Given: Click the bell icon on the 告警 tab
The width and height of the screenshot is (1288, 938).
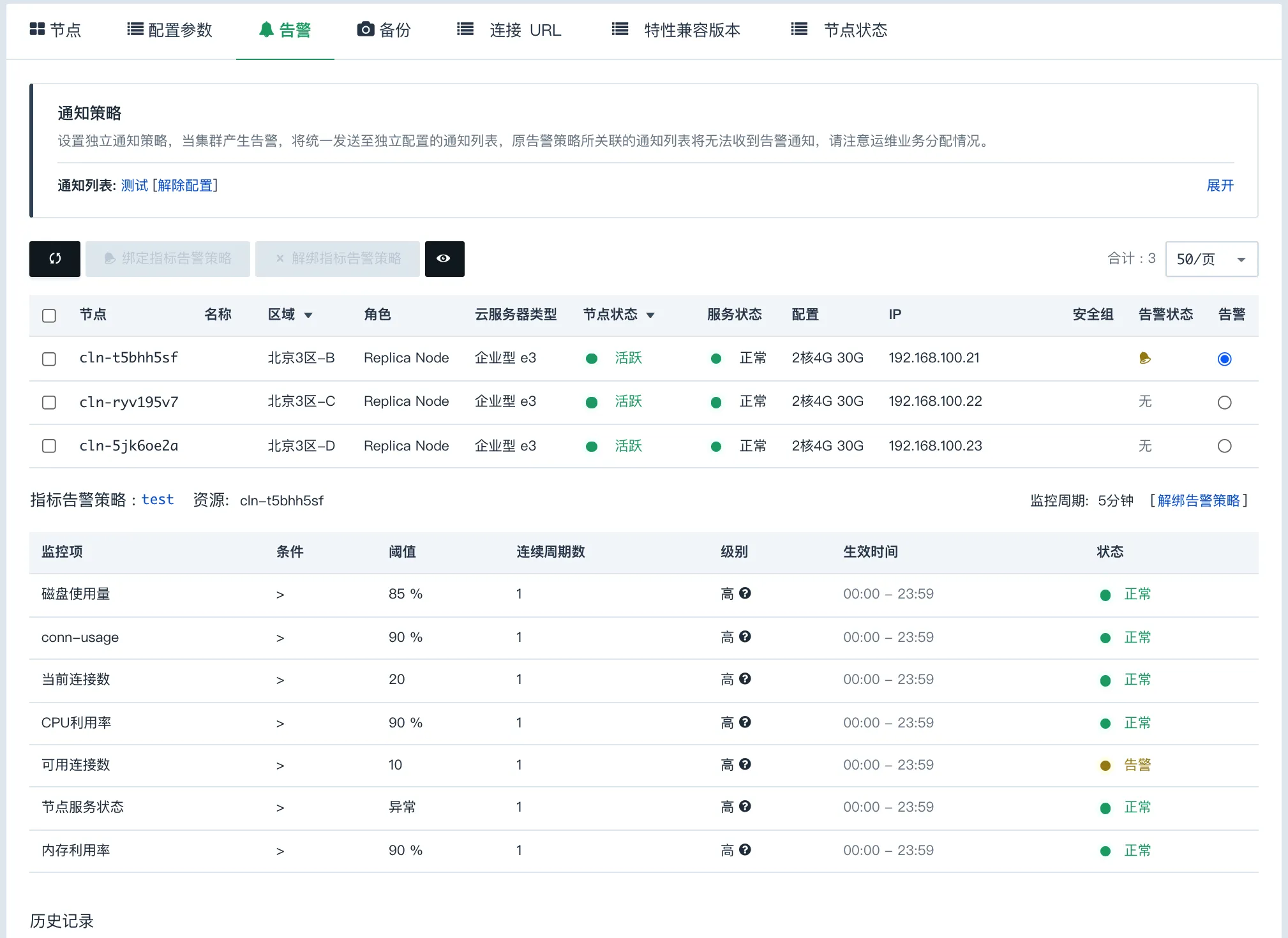Looking at the screenshot, I should coord(266,29).
